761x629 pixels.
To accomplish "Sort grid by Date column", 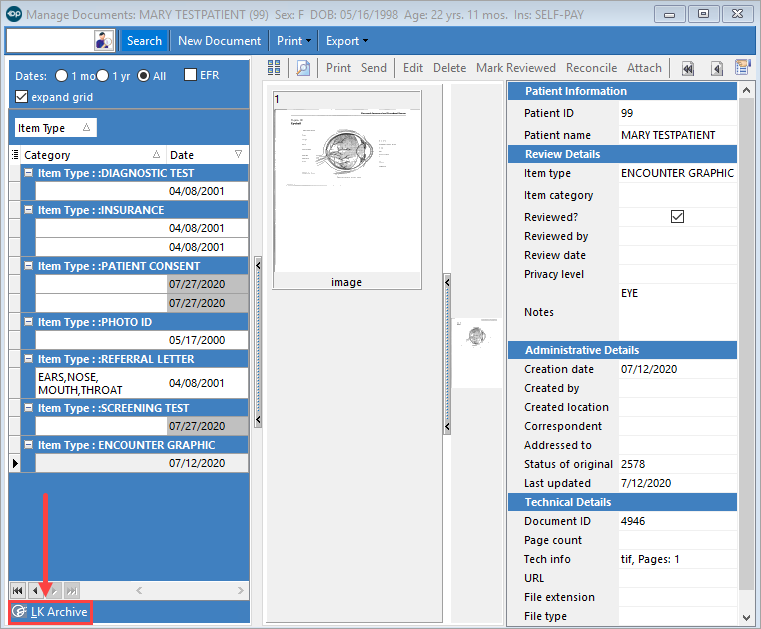I will tap(207, 155).
